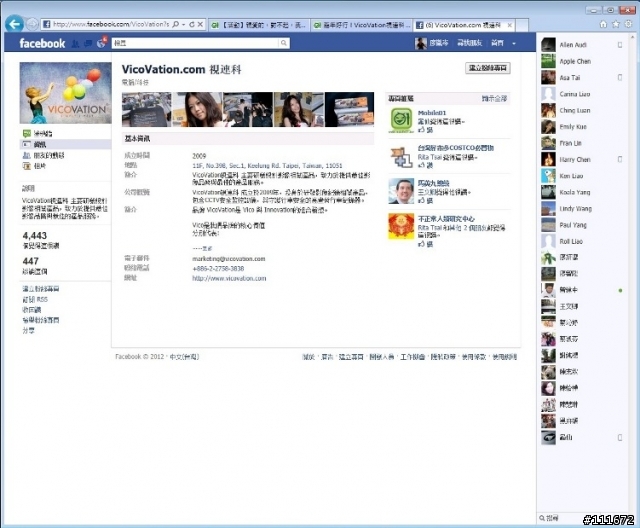
Task: Open the Mobile01 page icon
Action: coord(402,120)
